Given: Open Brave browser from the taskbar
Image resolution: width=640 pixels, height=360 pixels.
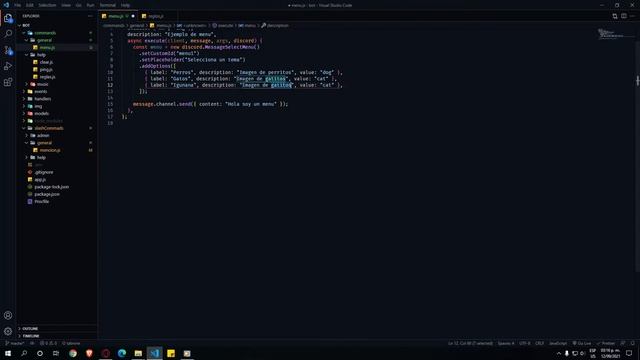Looking at the screenshot, I should click(89, 353).
